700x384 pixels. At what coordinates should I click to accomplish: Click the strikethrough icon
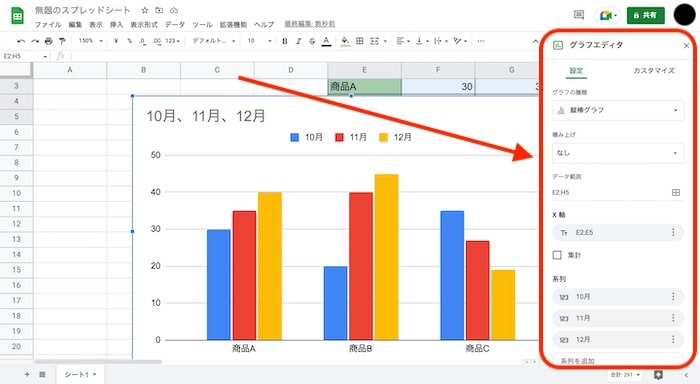pos(312,41)
